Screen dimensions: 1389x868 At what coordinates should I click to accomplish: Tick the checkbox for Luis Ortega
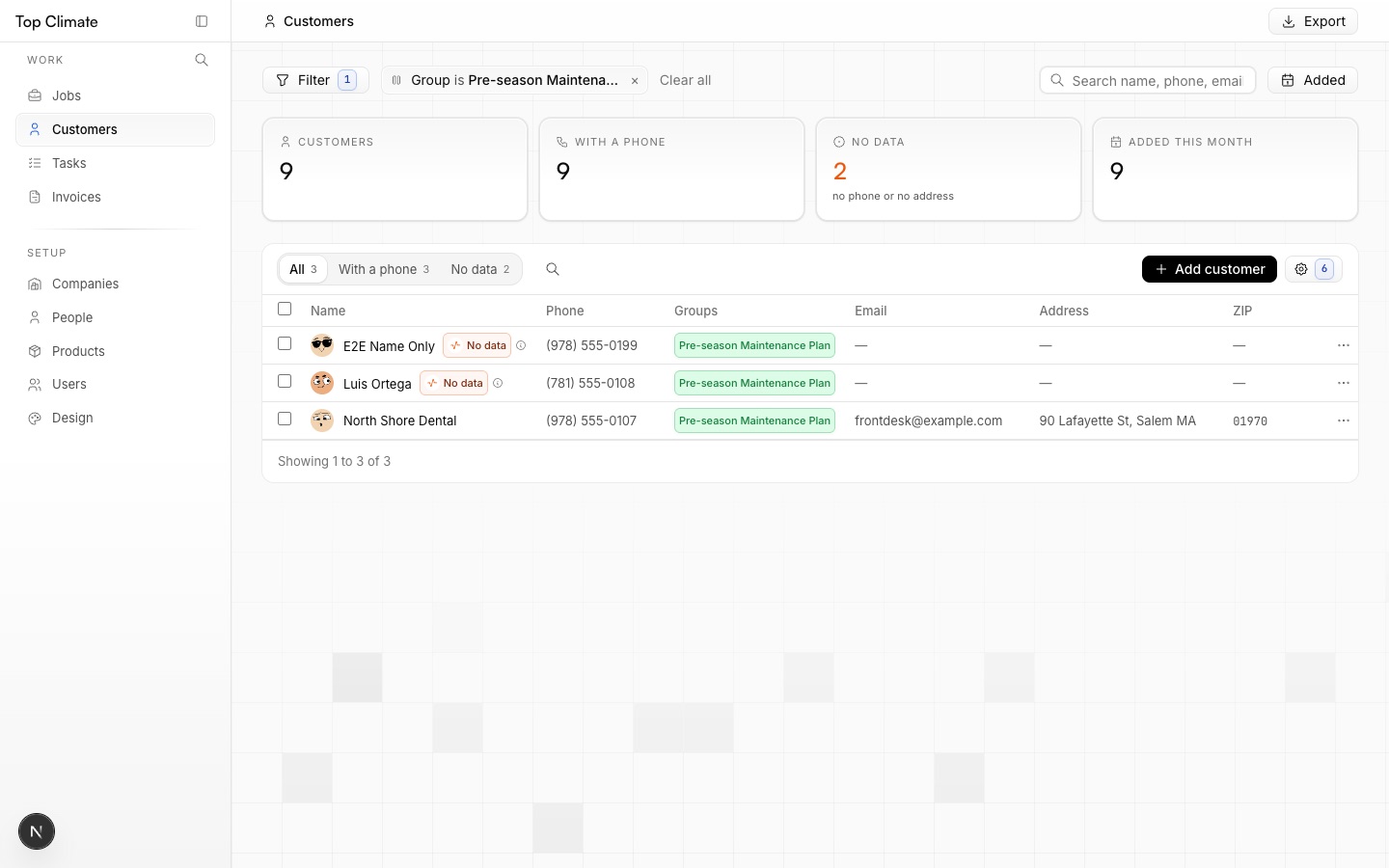point(285,381)
